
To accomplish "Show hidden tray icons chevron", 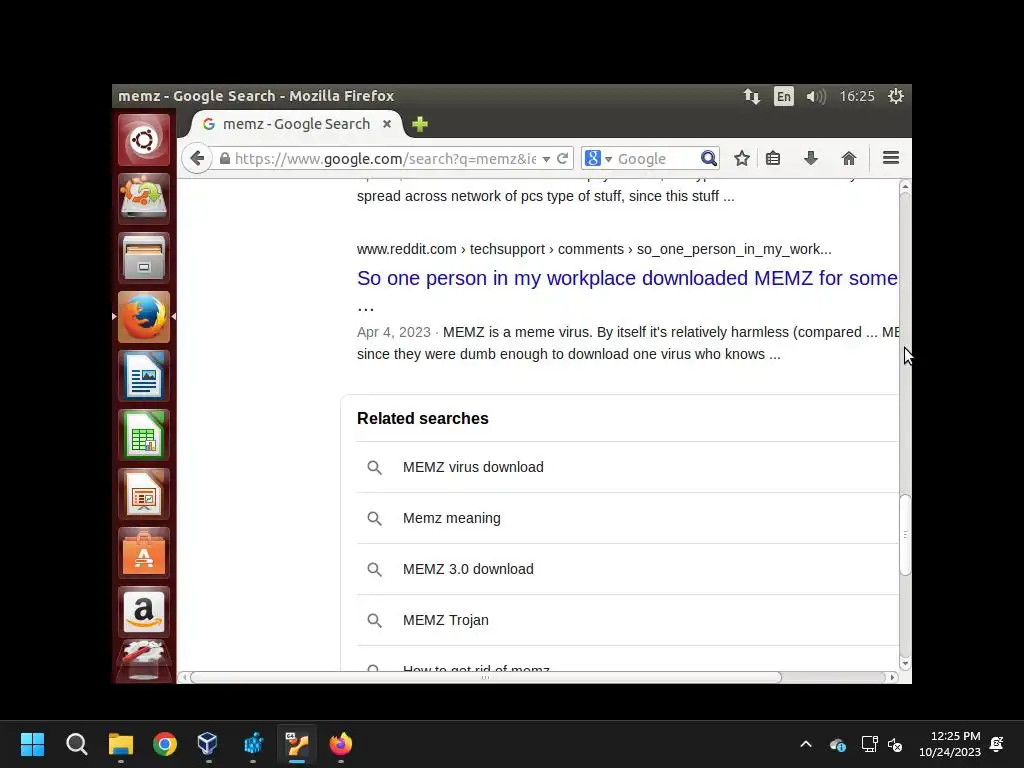I will [x=806, y=744].
